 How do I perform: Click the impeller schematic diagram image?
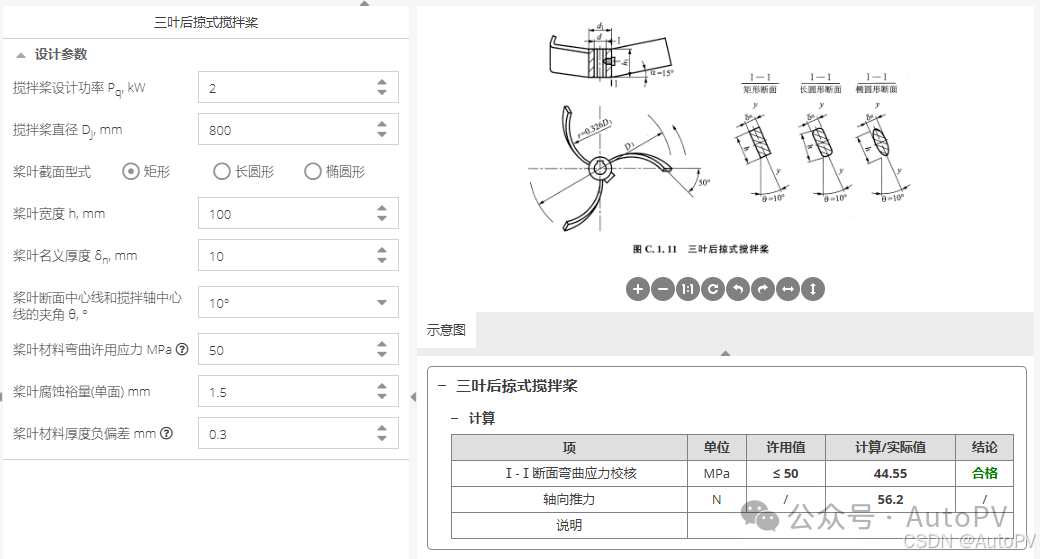pyautogui.click(x=719, y=139)
